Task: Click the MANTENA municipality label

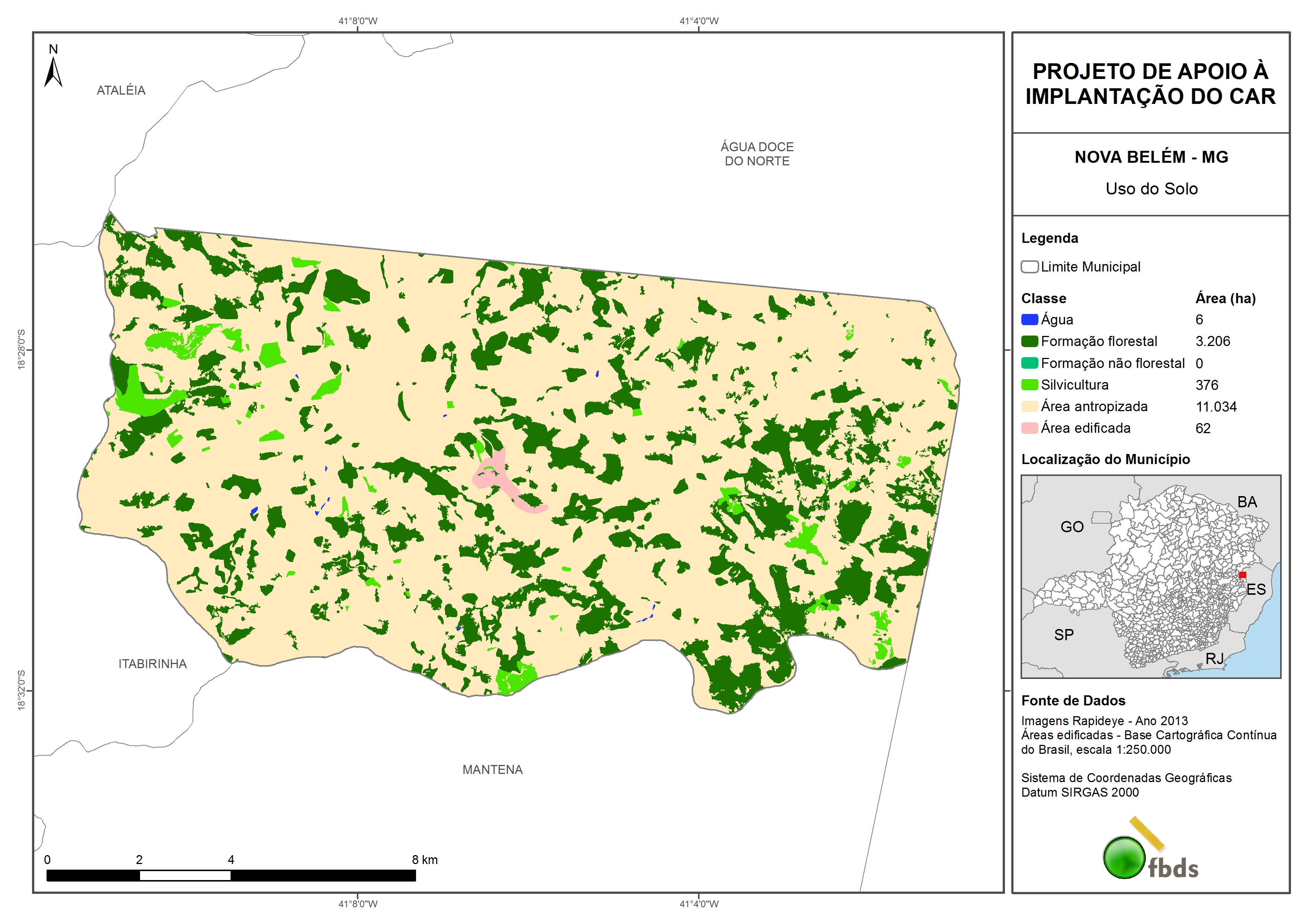Action: click(492, 770)
